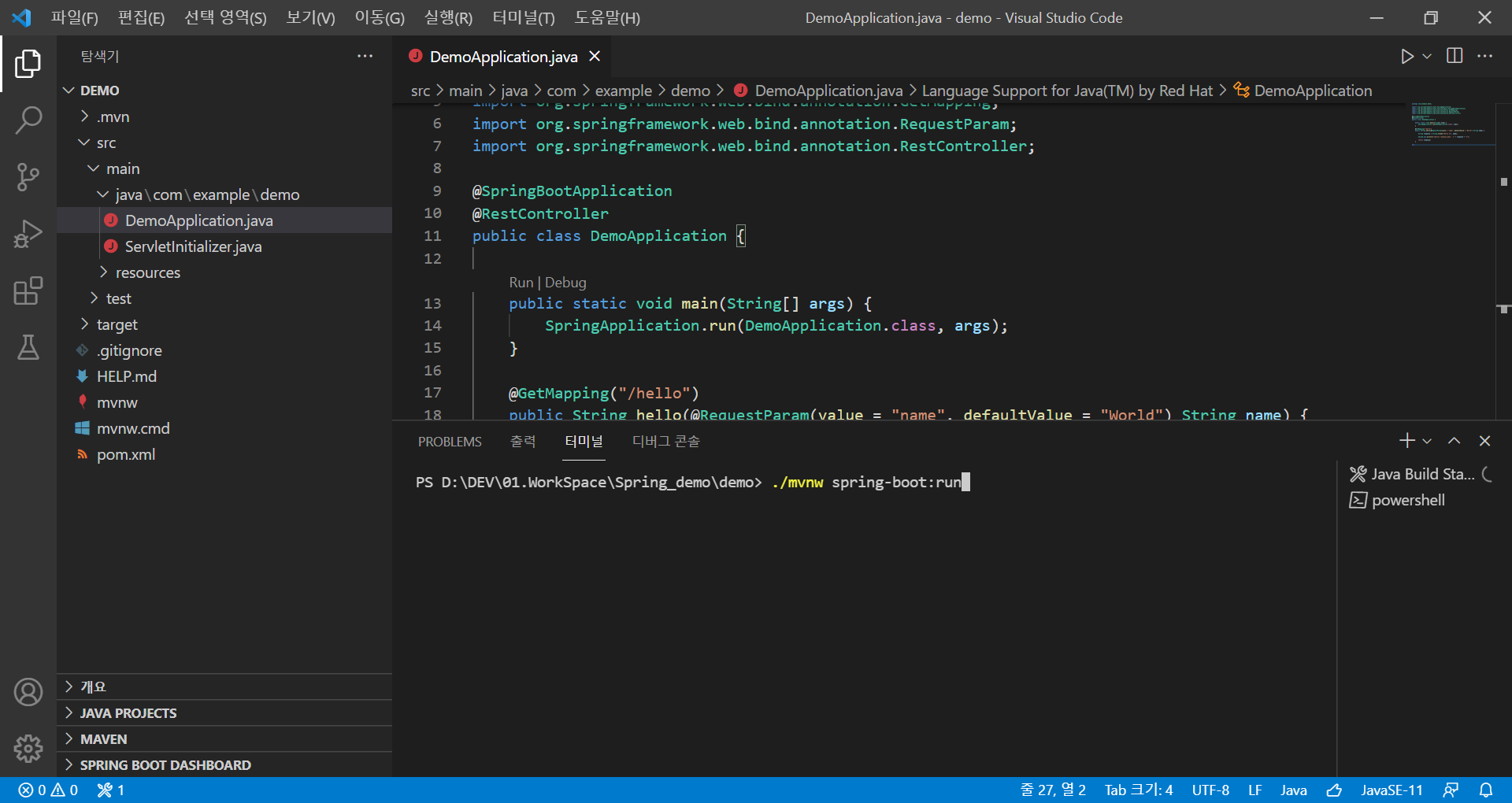Click the Run code lens link
The height and width of the screenshot is (803, 1512).
point(521,282)
